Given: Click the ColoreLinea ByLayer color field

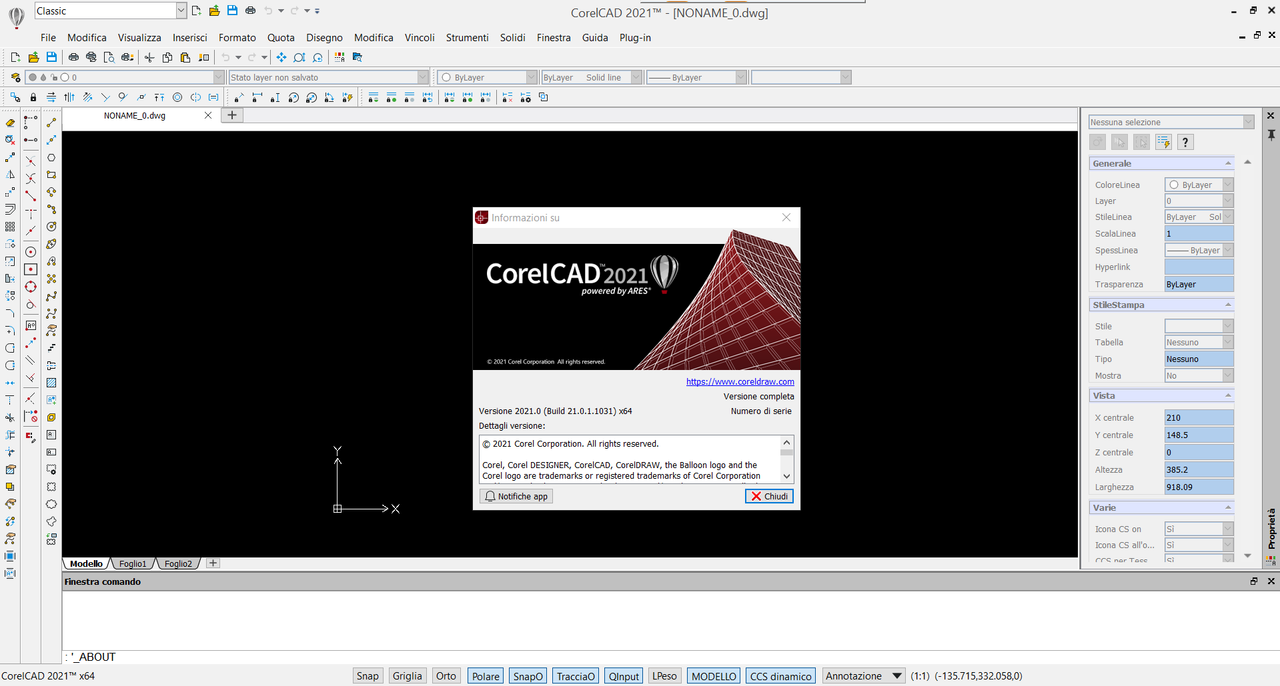Looking at the screenshot, I should click(1199, 185).
